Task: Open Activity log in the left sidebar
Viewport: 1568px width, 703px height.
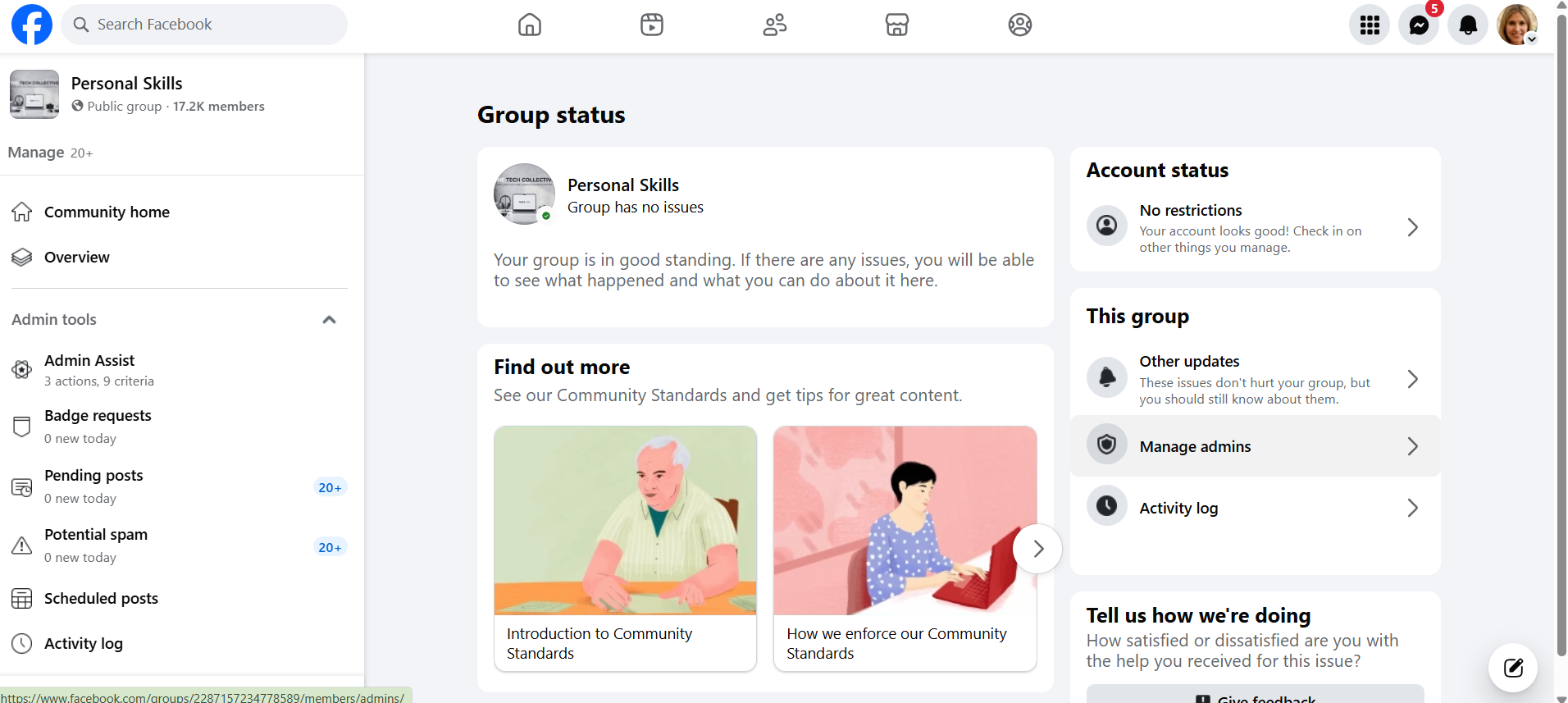Action: point(180,644)
